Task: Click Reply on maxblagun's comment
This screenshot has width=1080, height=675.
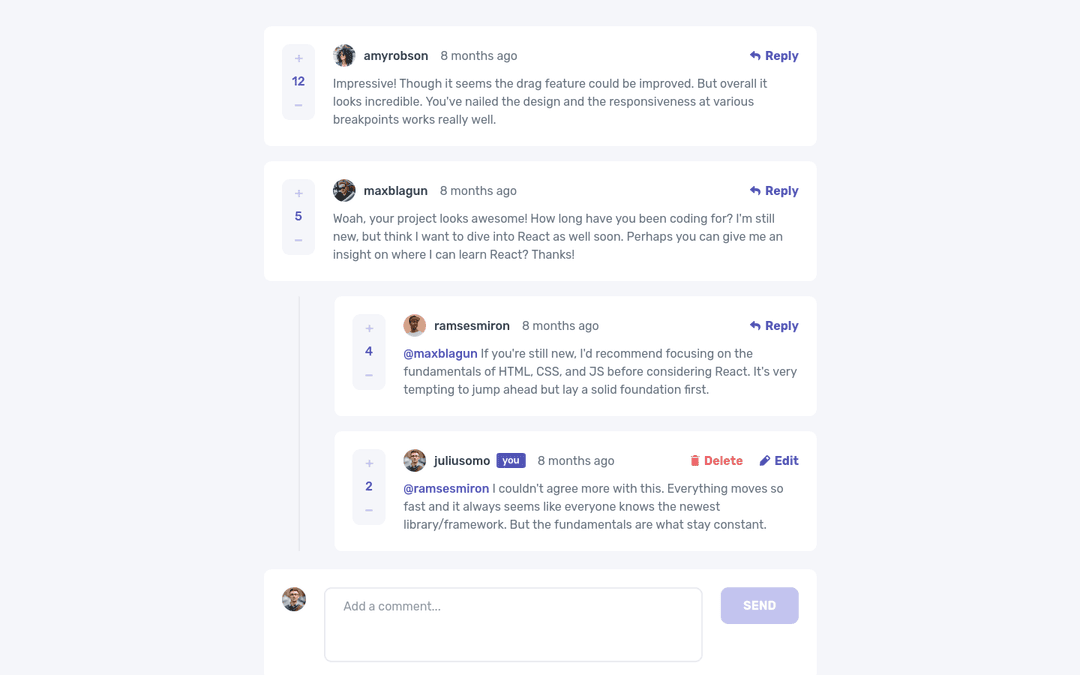Action: pyautogui.click(x=774, y=190)
